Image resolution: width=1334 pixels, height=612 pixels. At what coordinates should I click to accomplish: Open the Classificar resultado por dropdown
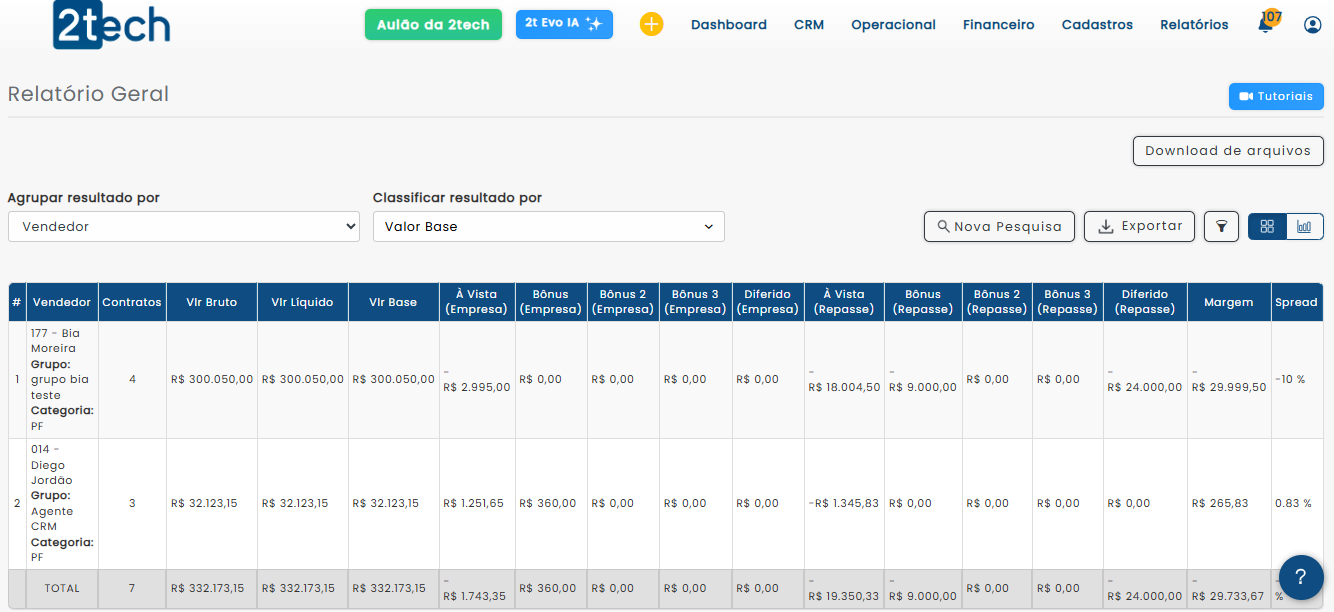pos(548,227)
